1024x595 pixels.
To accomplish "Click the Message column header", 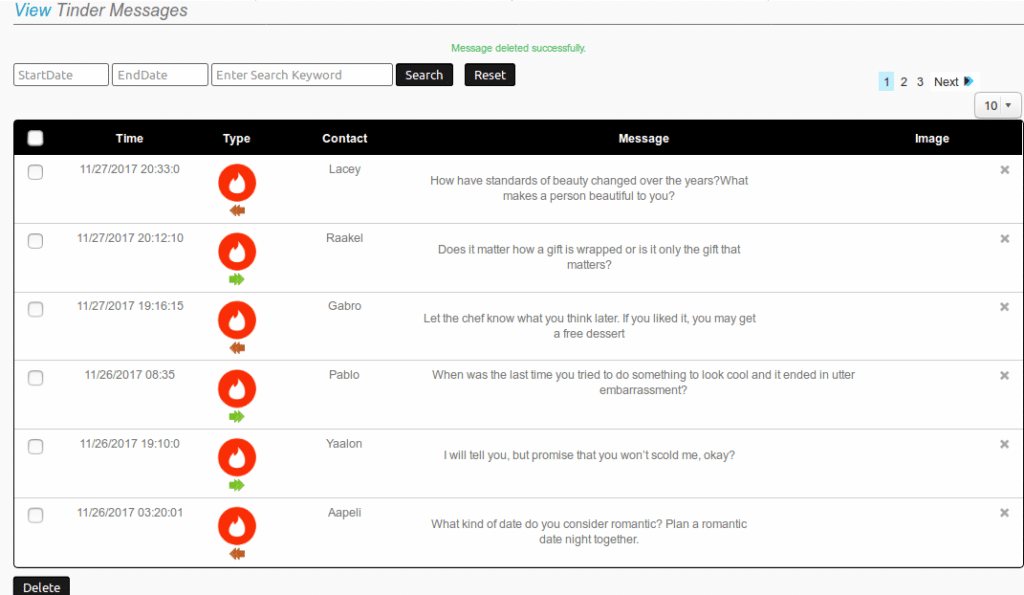I will tap(644, 138).
